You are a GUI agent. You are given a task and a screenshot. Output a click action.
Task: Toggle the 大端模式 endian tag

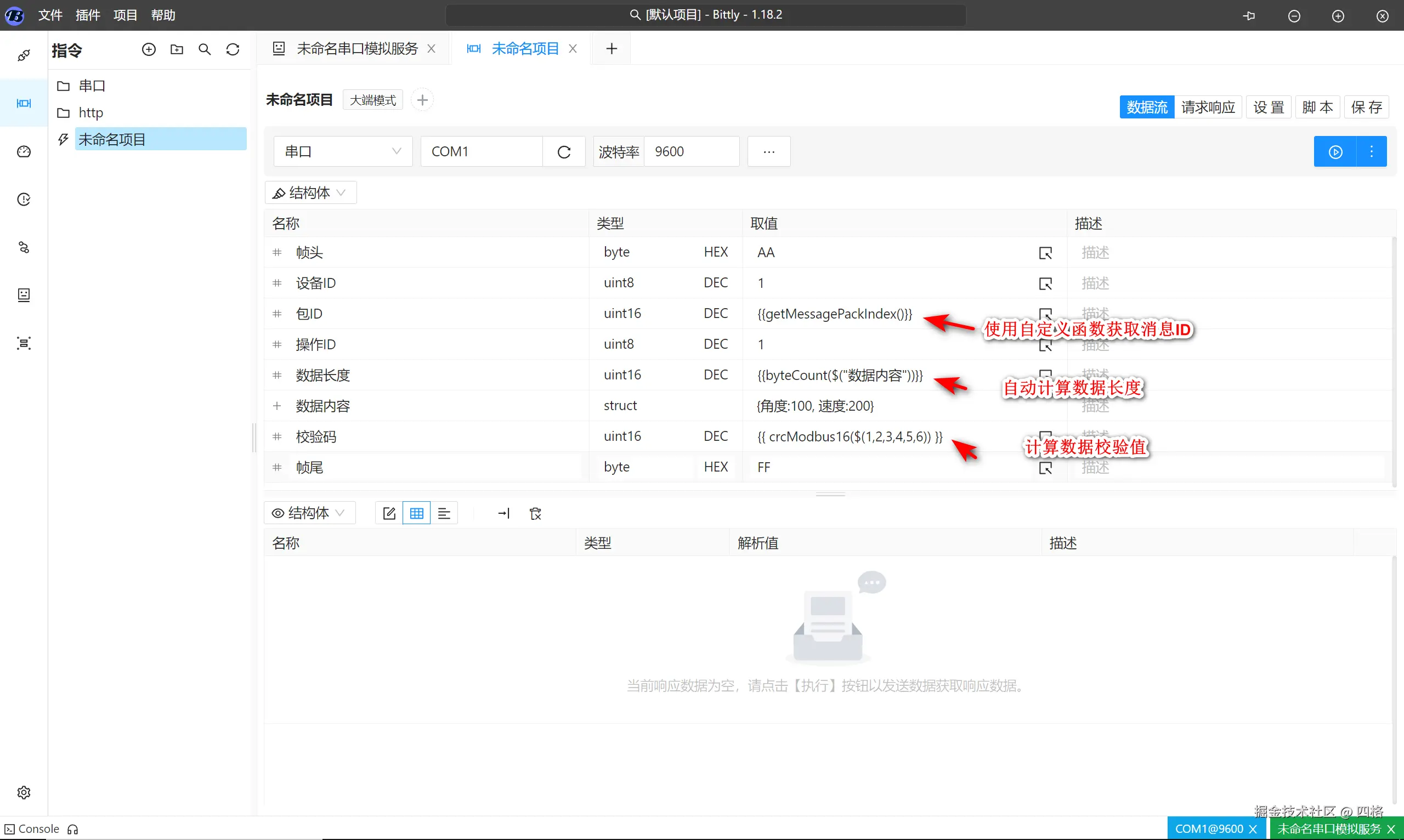click(x=372, y=100)
